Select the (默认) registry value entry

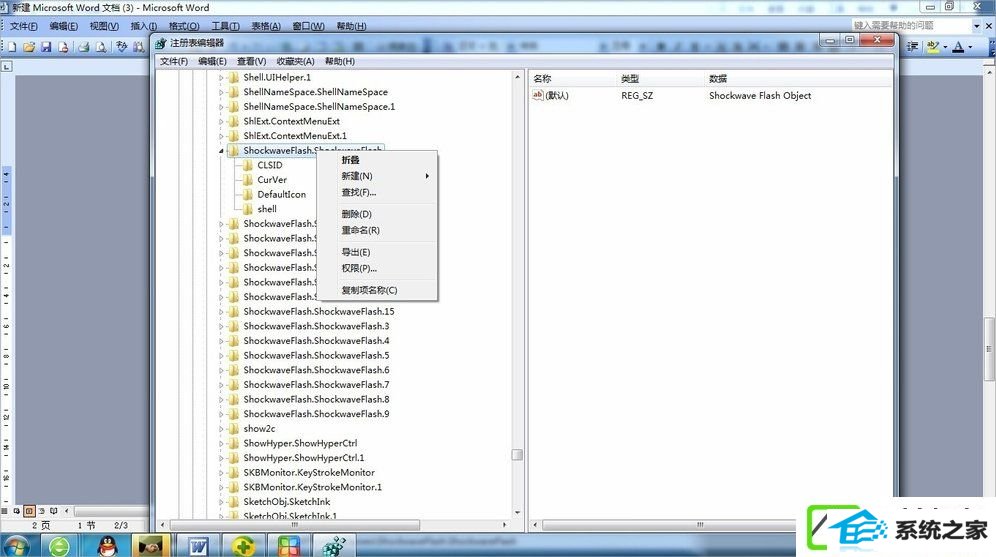(550, 95)
